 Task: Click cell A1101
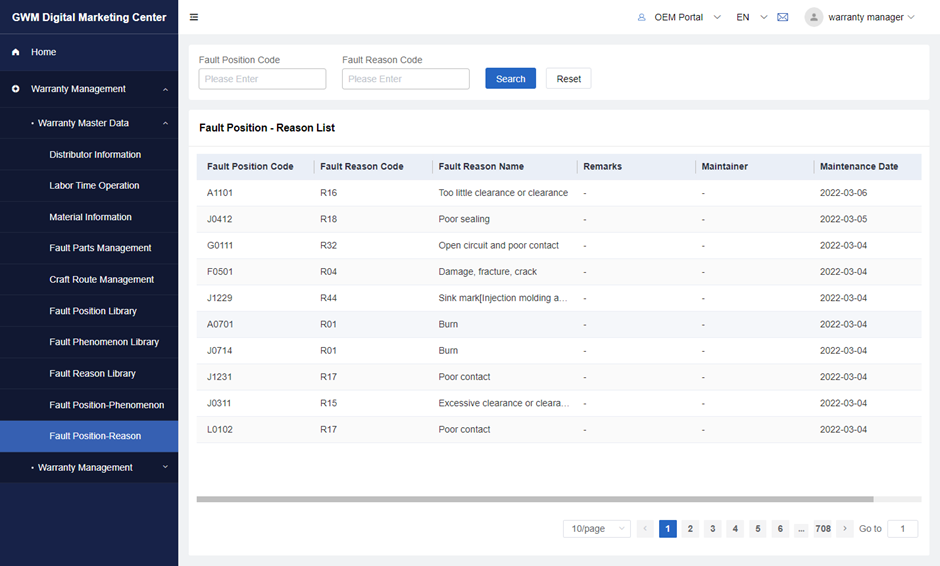220,192
